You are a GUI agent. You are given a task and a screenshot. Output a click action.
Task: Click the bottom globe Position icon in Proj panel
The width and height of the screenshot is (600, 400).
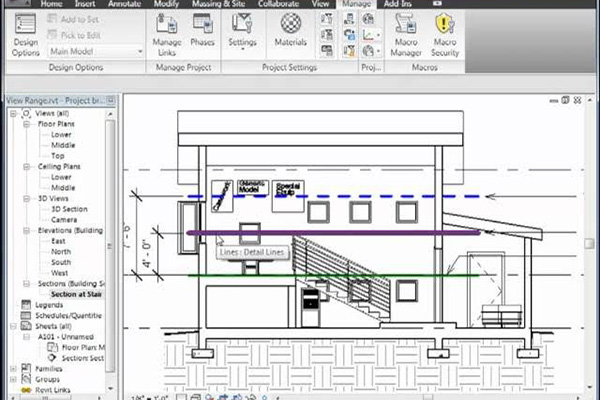click(368, 51)
